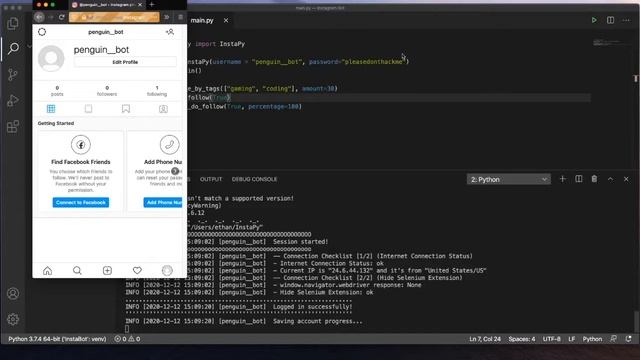Select the main.py editor tab

202,20
